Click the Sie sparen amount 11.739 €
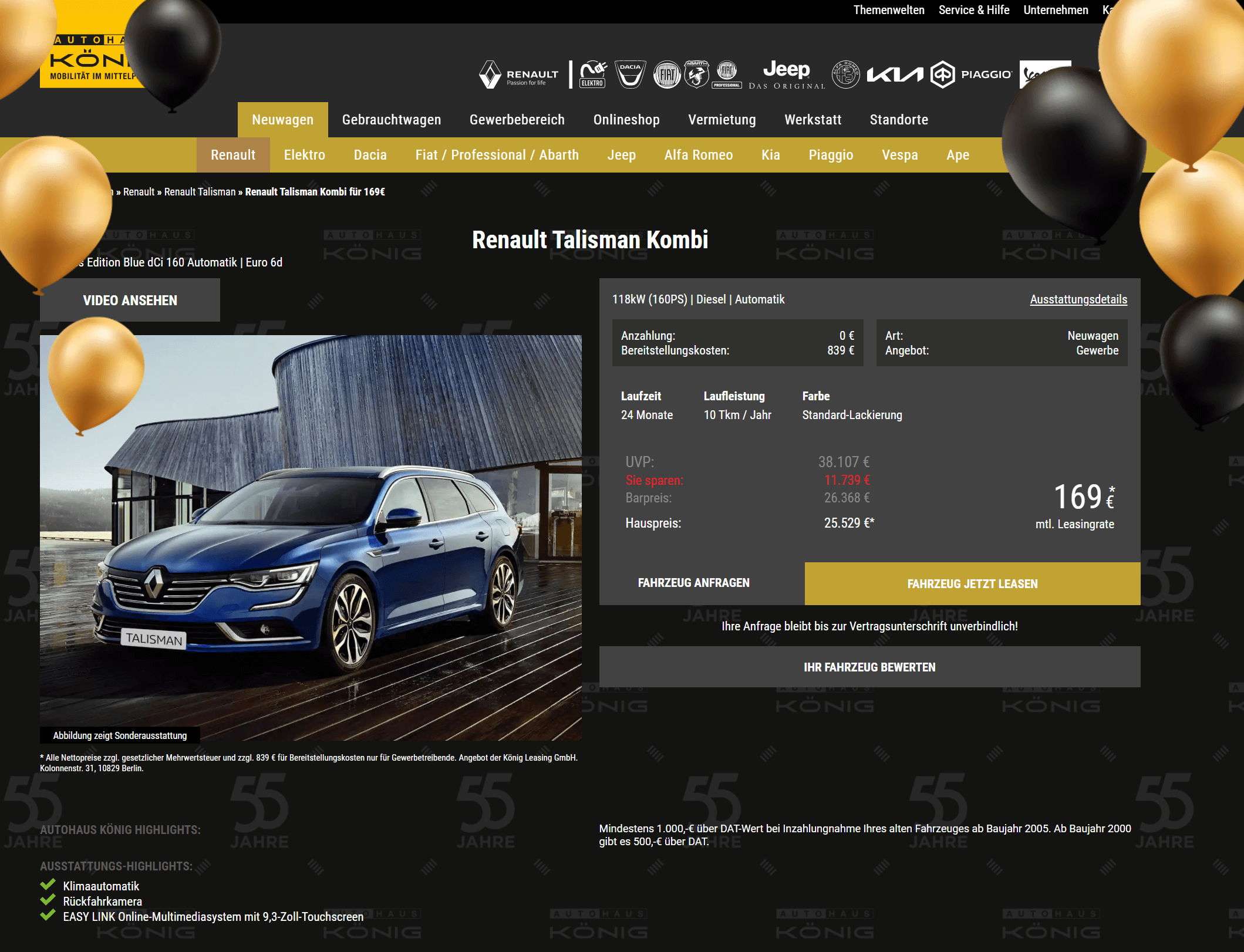The width and height of the screenshot is (1244, 952). point(847,480)
